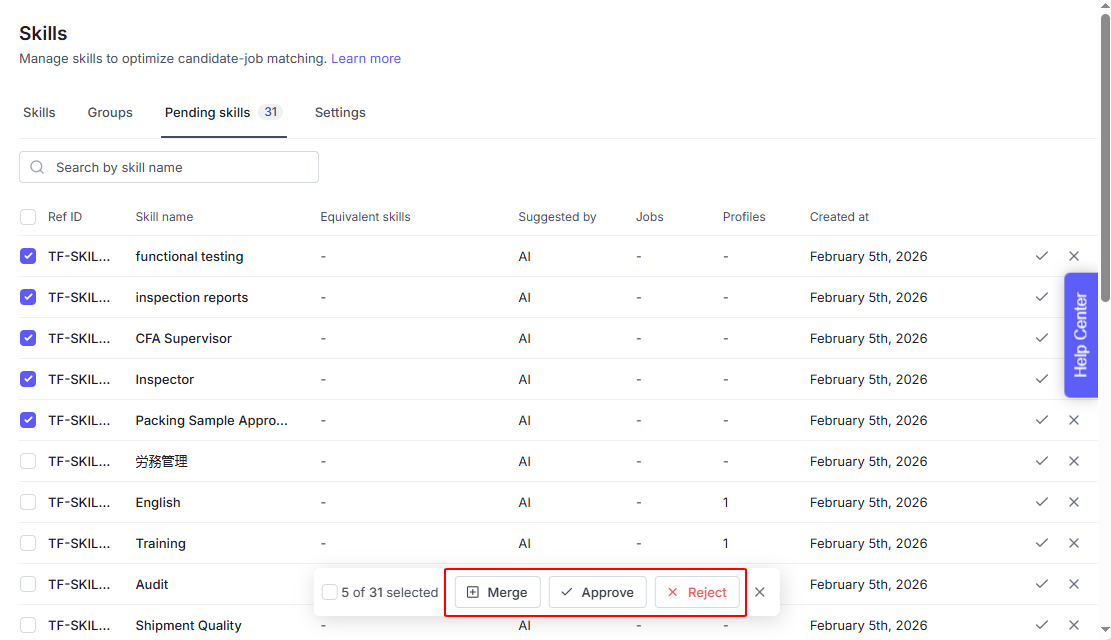This screenshot has width=1111, height=640.
Task: Approve the English skill checkmark icon
Action: 1041,502
